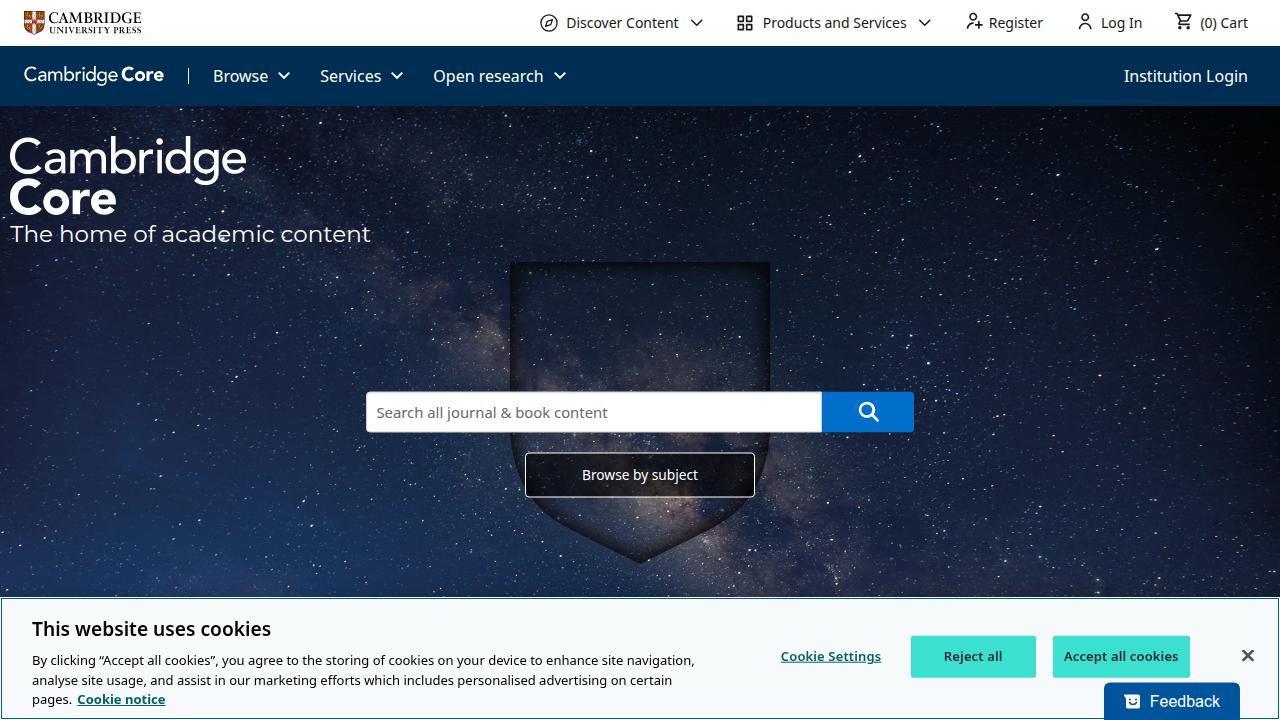
Task: Click the grid icon beside Products and Services
Action: 745,23
